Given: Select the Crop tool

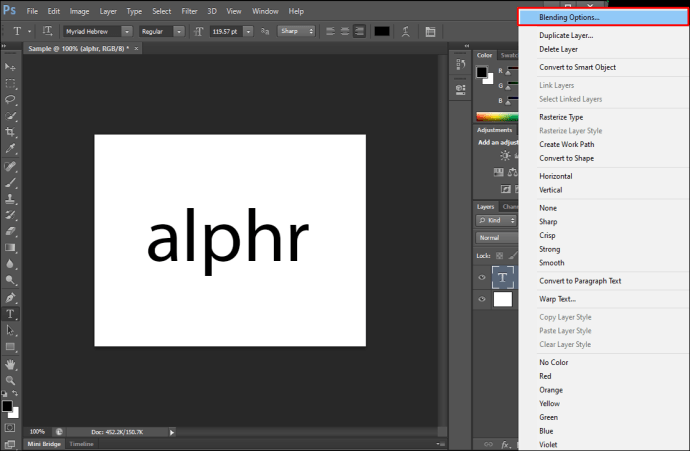Looking at the screenshot, I should pos(10,132).
